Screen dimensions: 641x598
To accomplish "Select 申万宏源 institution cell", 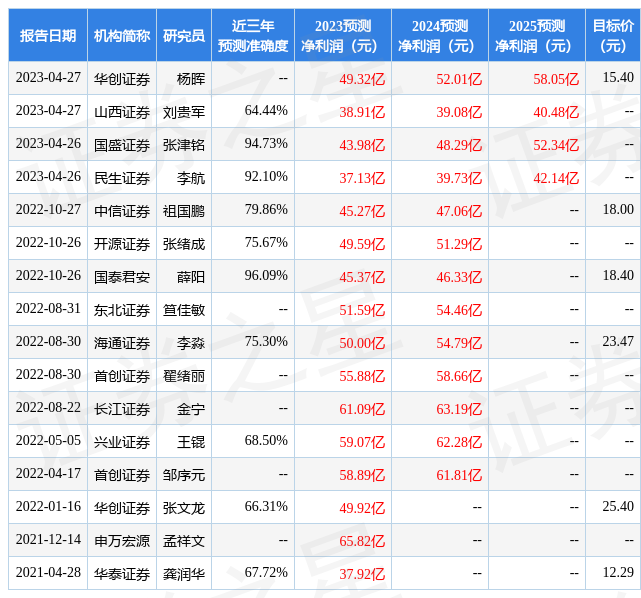I will [122, 541].
